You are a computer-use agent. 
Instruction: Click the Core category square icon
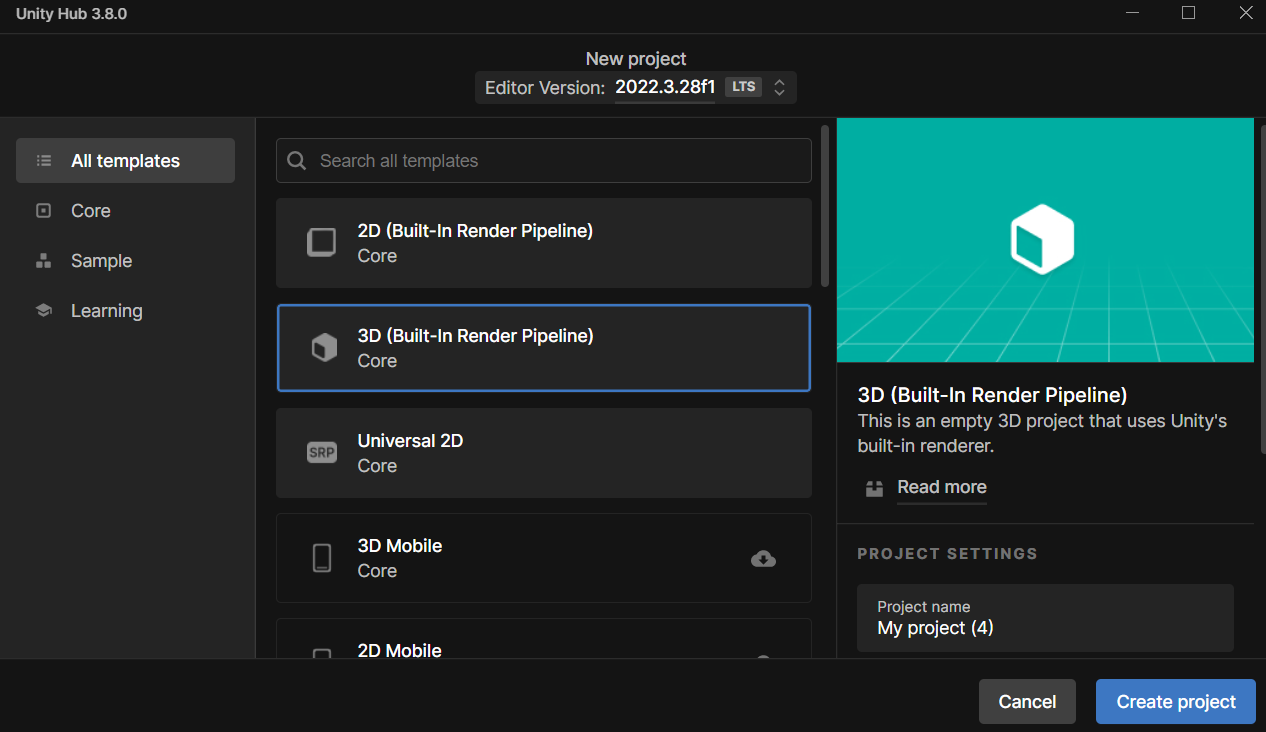click(43, 211)
